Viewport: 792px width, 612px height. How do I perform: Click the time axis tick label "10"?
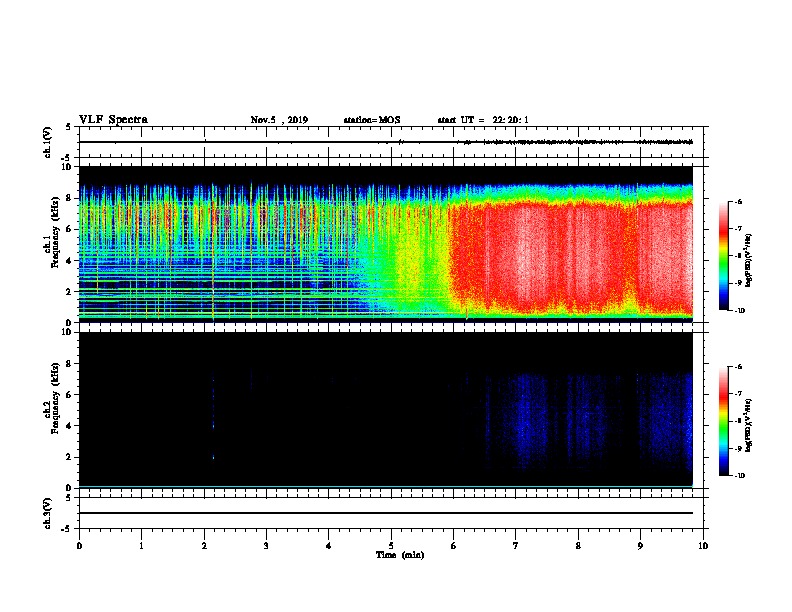pos(703,546)
